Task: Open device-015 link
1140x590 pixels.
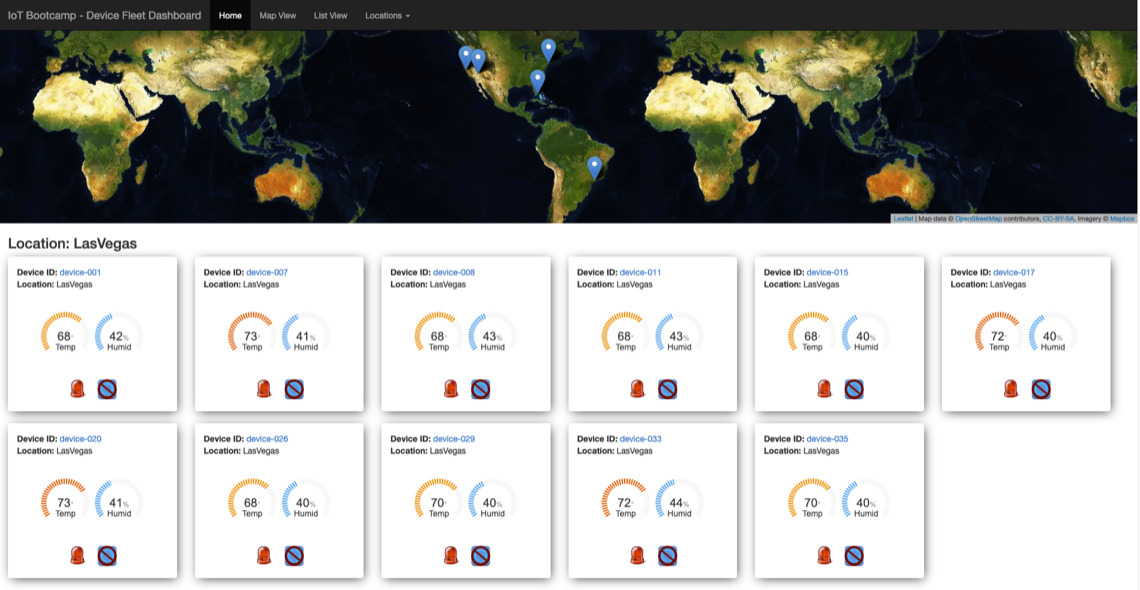Action: 827,272
